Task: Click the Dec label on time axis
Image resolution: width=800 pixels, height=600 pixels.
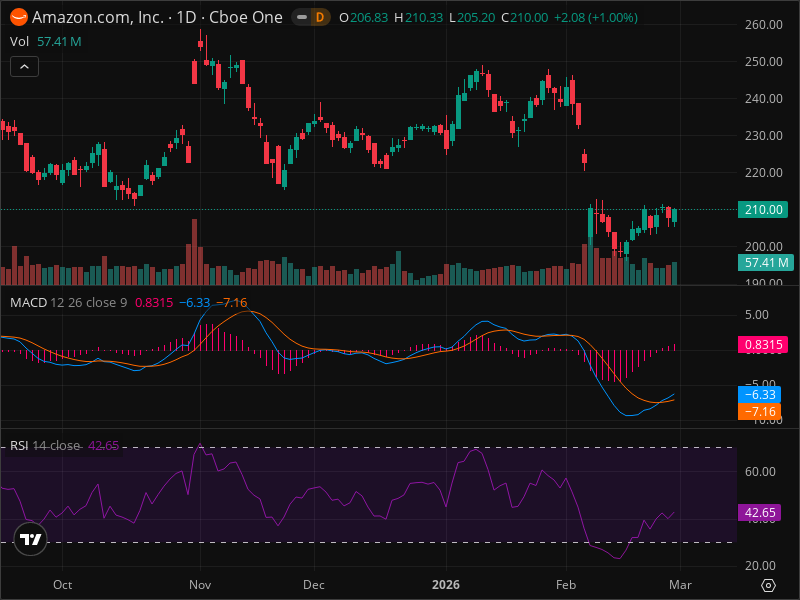Action: (x=314, y=585)
